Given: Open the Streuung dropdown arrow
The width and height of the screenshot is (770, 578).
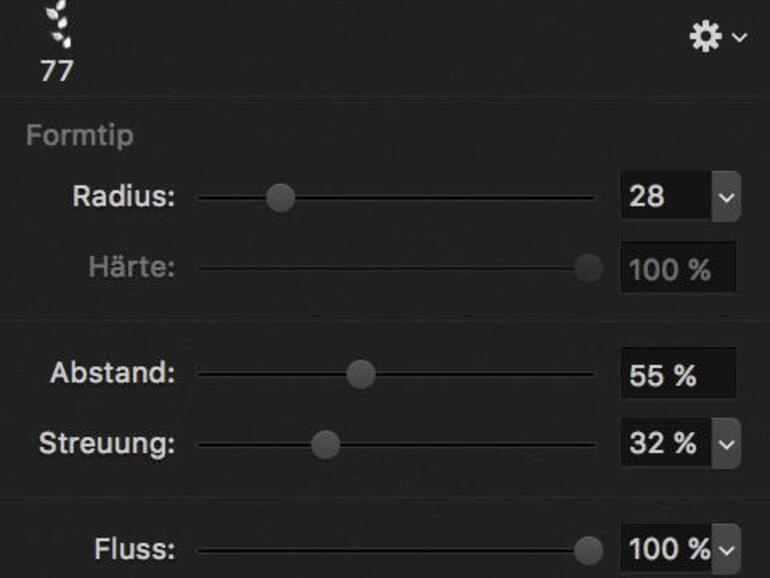Looking at the screenshot, I should [726, 444].
